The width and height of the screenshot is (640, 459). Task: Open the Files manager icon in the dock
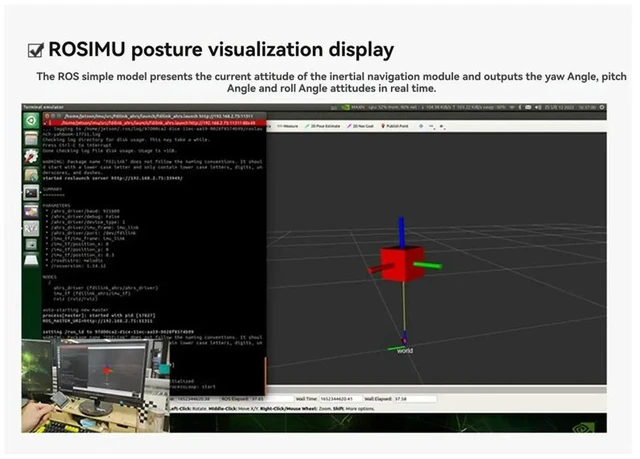31,139
